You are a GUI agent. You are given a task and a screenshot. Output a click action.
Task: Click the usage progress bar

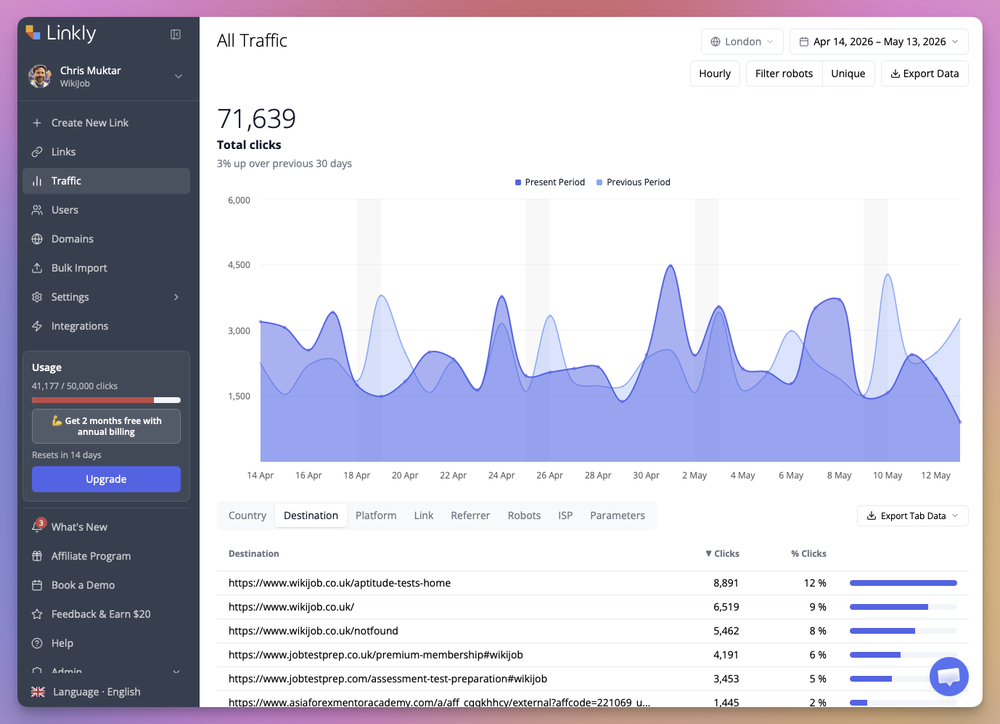106,400
